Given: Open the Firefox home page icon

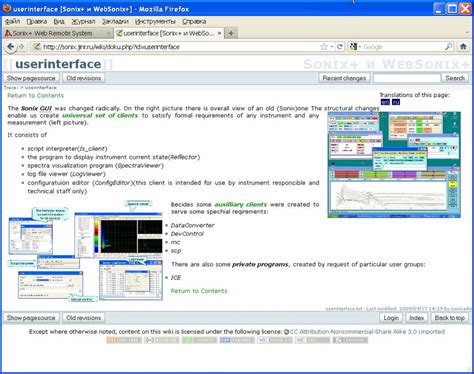Looking at the screenshot, I should click(463, 46).
